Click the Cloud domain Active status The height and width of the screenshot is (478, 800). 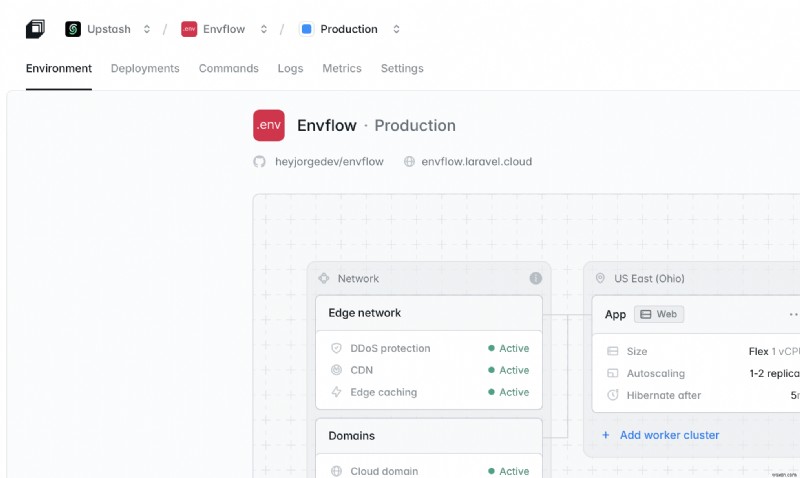[509, 471]
